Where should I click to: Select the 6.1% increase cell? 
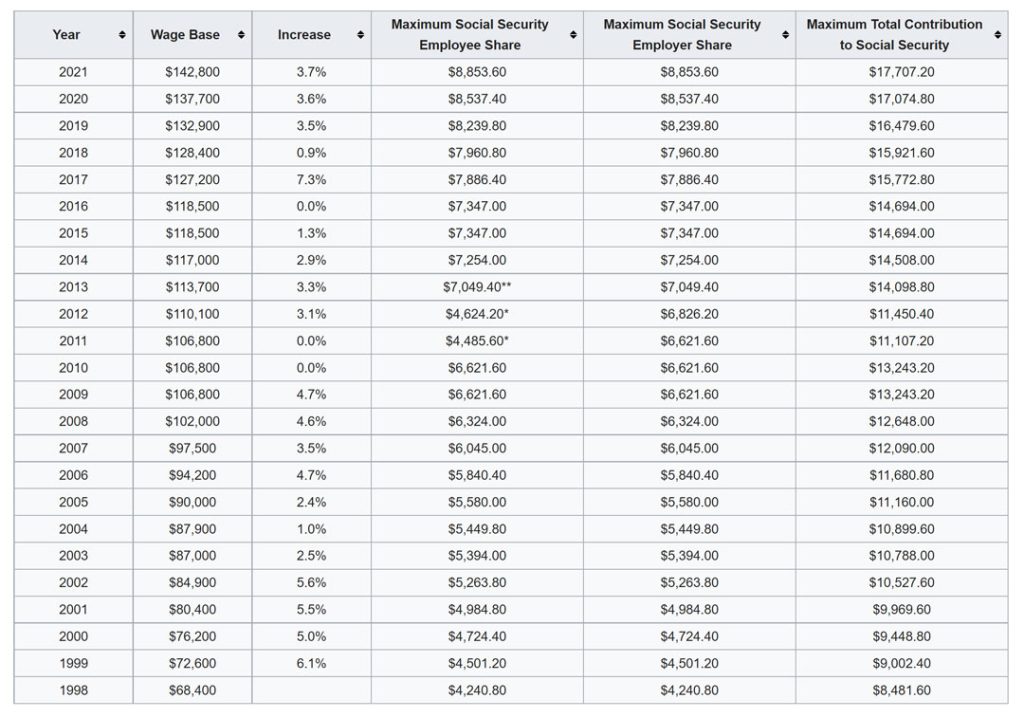[312, 663]
